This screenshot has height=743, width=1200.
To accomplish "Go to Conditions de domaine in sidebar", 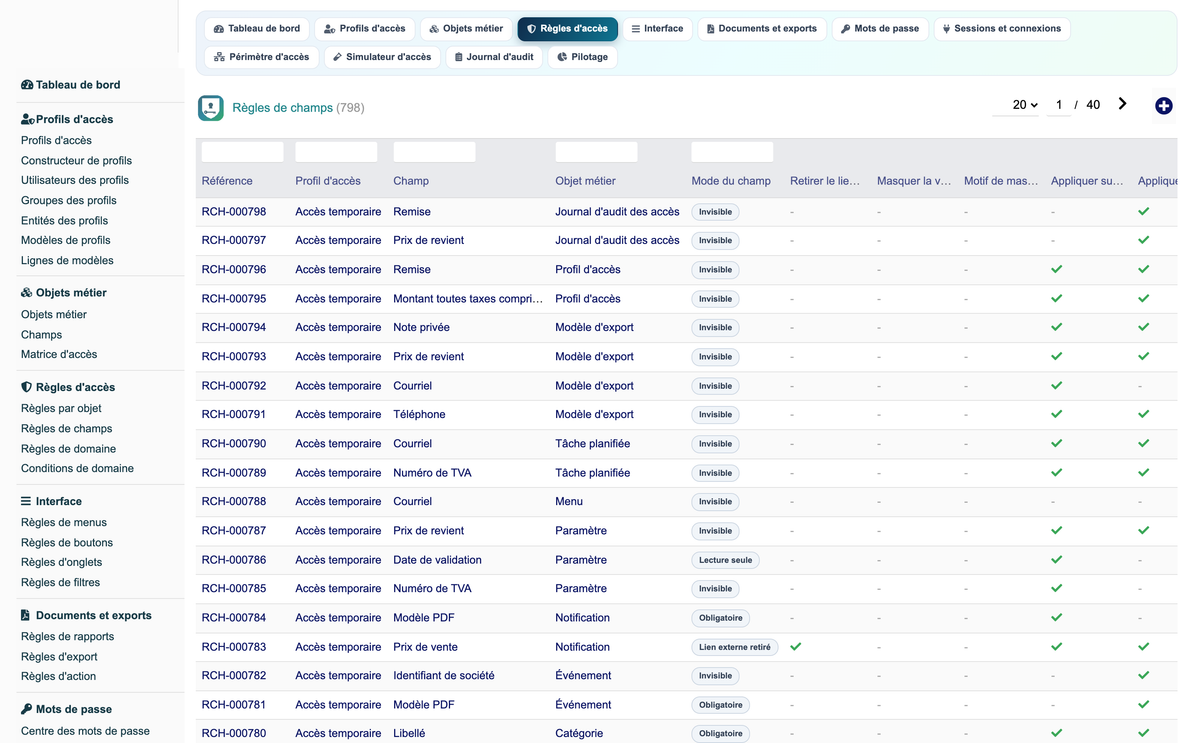I will tap(77, 468).
